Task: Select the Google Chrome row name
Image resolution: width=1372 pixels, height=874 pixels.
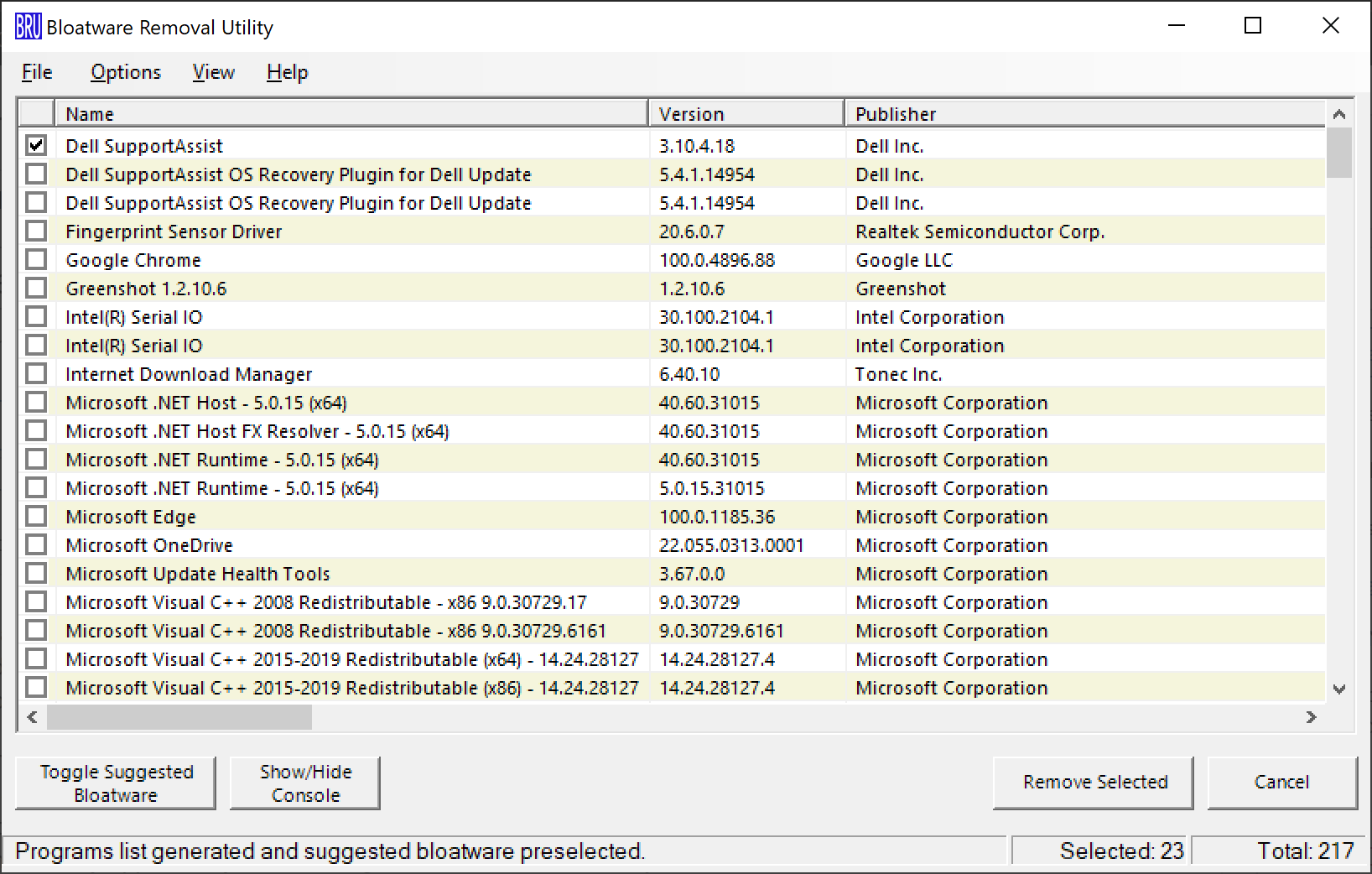Action: click(133, 260)
